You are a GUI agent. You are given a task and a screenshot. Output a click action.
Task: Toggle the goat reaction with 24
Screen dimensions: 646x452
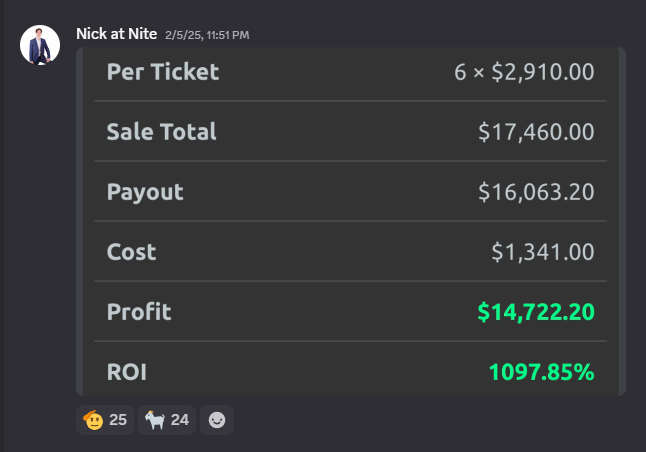167,420
